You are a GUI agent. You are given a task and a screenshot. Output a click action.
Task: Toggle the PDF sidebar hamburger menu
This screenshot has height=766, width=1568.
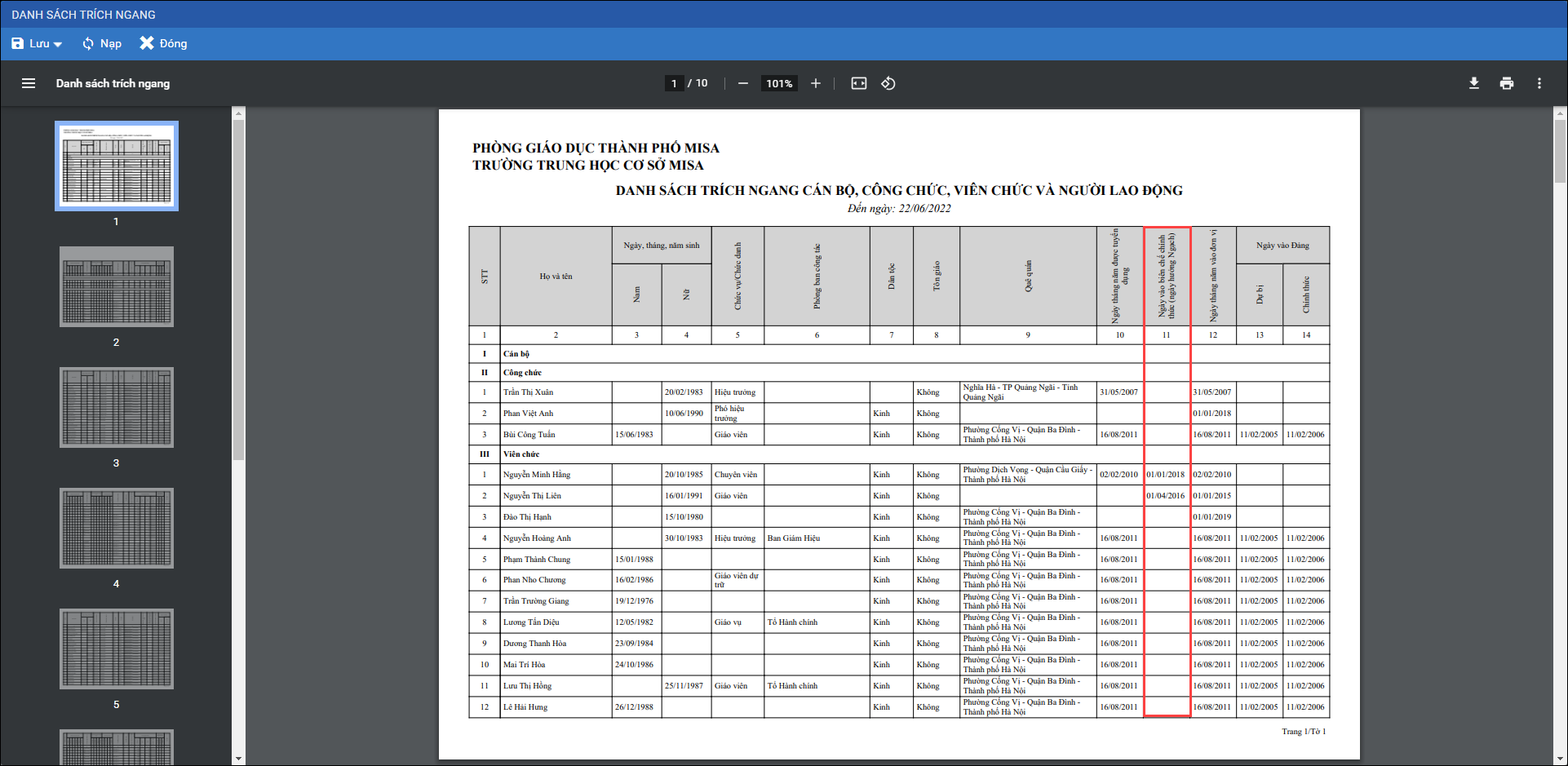(x=29, y=83)
